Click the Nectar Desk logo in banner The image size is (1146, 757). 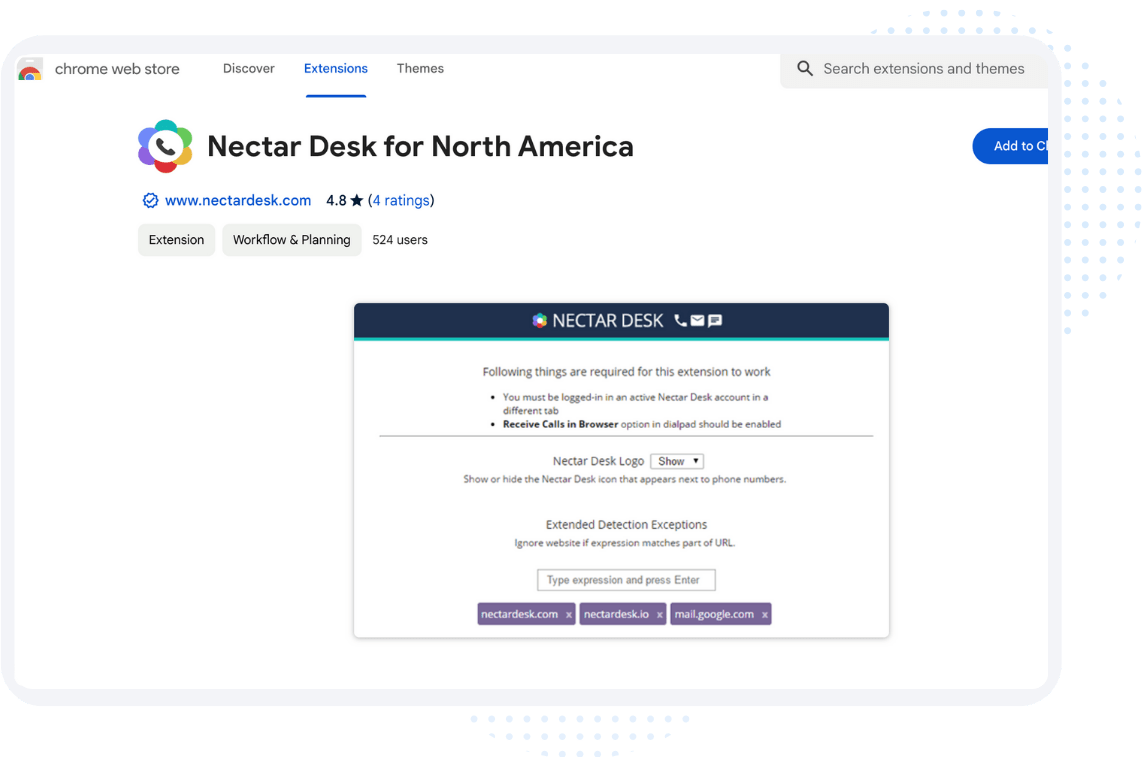[540, 321]
